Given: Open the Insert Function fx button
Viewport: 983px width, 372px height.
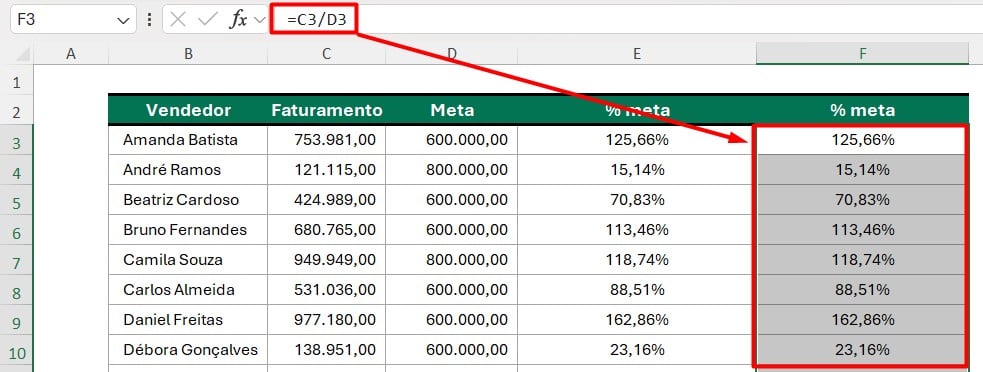Looking at the screenshot, I should (238, 19).
